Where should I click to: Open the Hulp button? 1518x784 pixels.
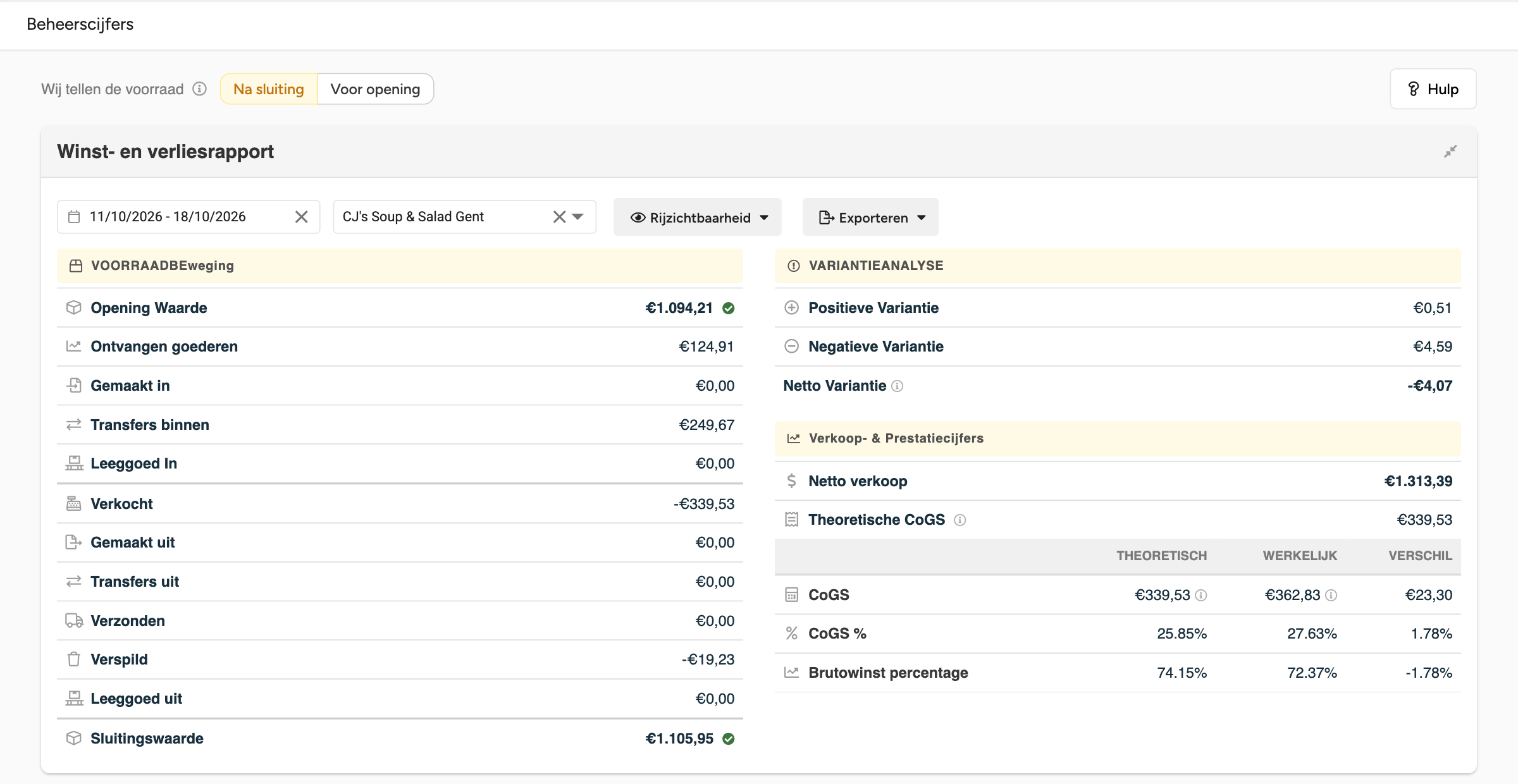pyautogui.click(x=1433, y=89)
